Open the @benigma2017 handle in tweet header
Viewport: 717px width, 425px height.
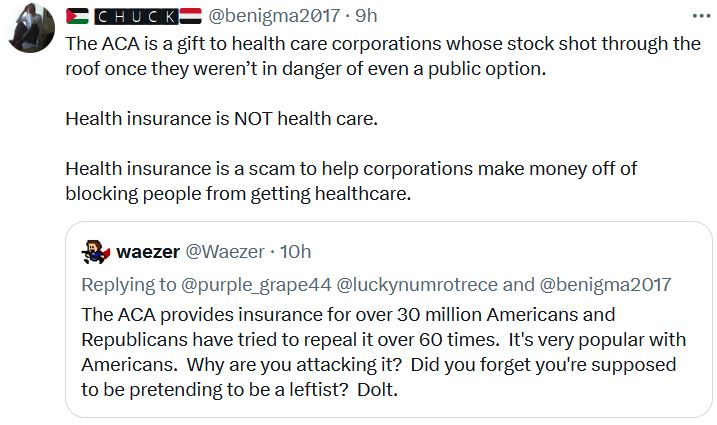pos(274,16)
